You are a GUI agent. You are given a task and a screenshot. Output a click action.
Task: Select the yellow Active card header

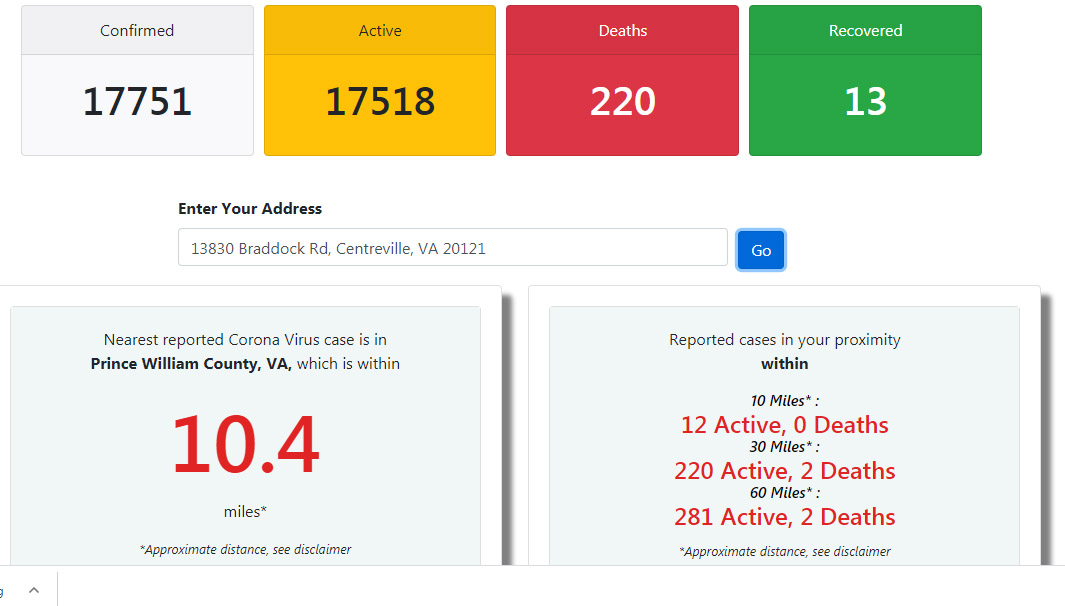380,31
